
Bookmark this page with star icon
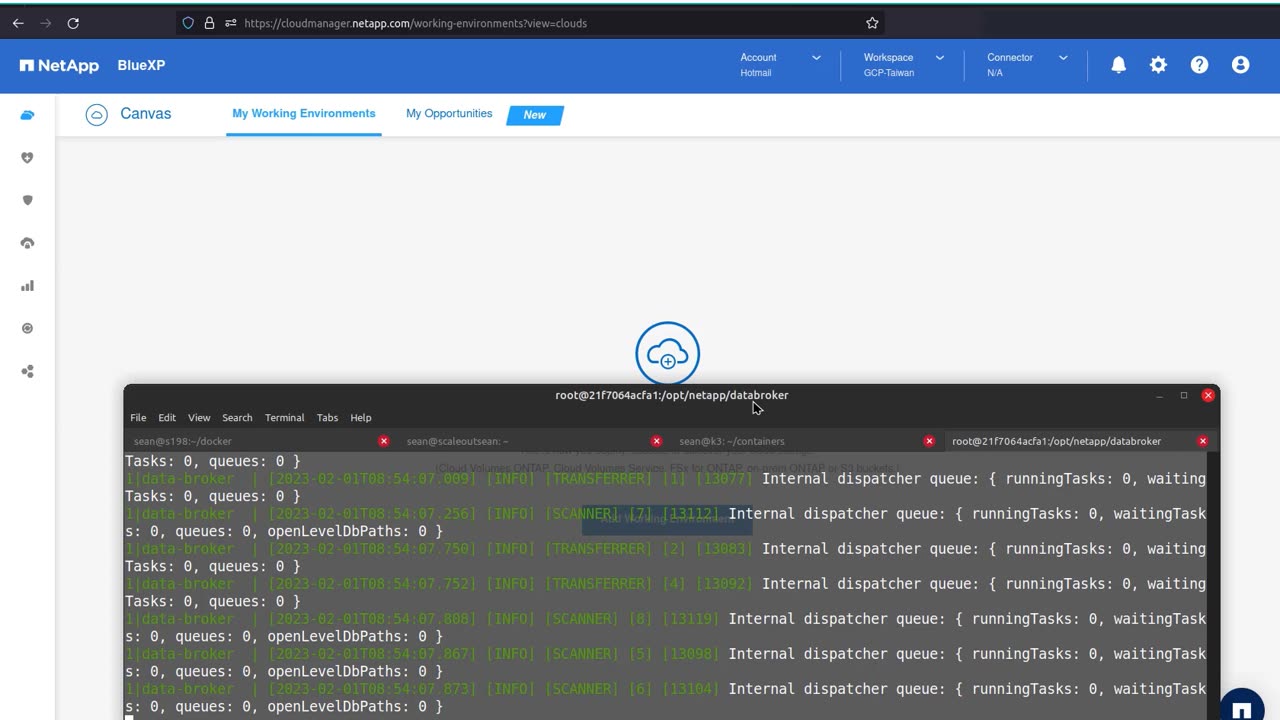(x=872, y=23)
